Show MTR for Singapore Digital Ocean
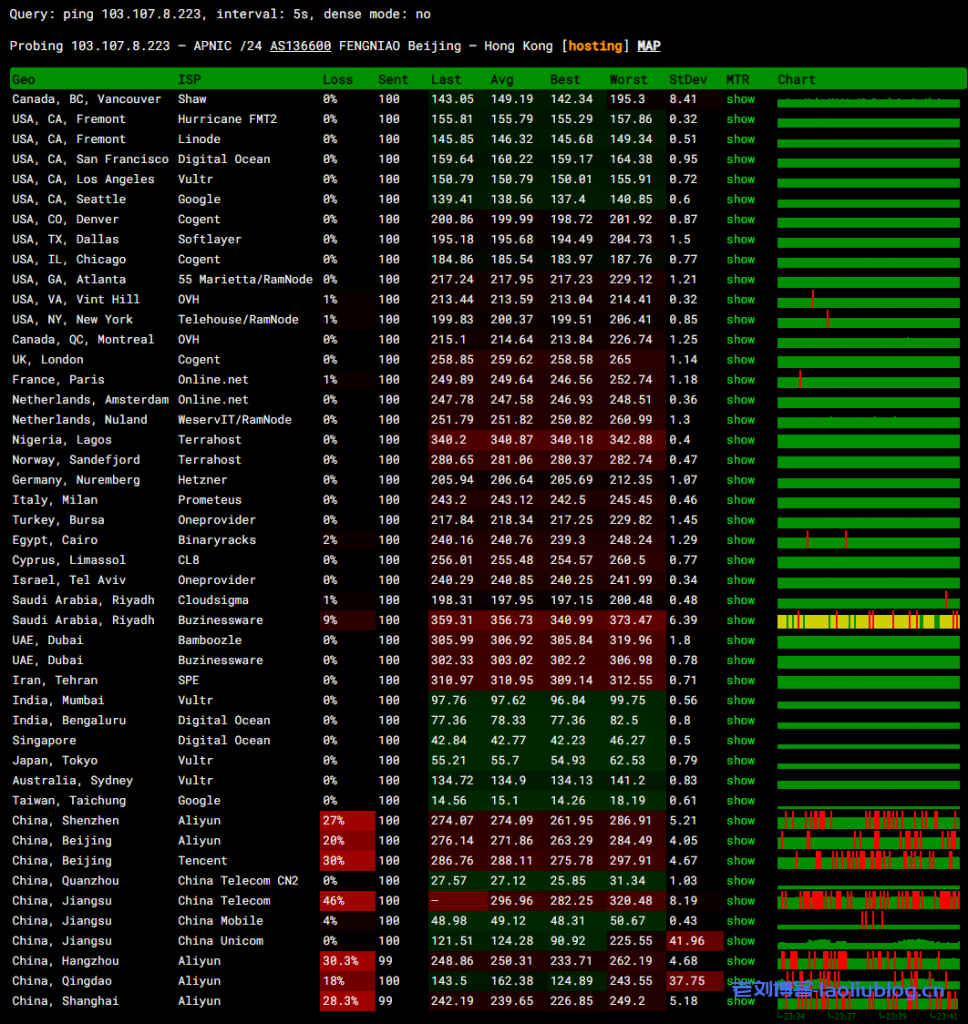The image size is (968, 1024). click(740, 740)
